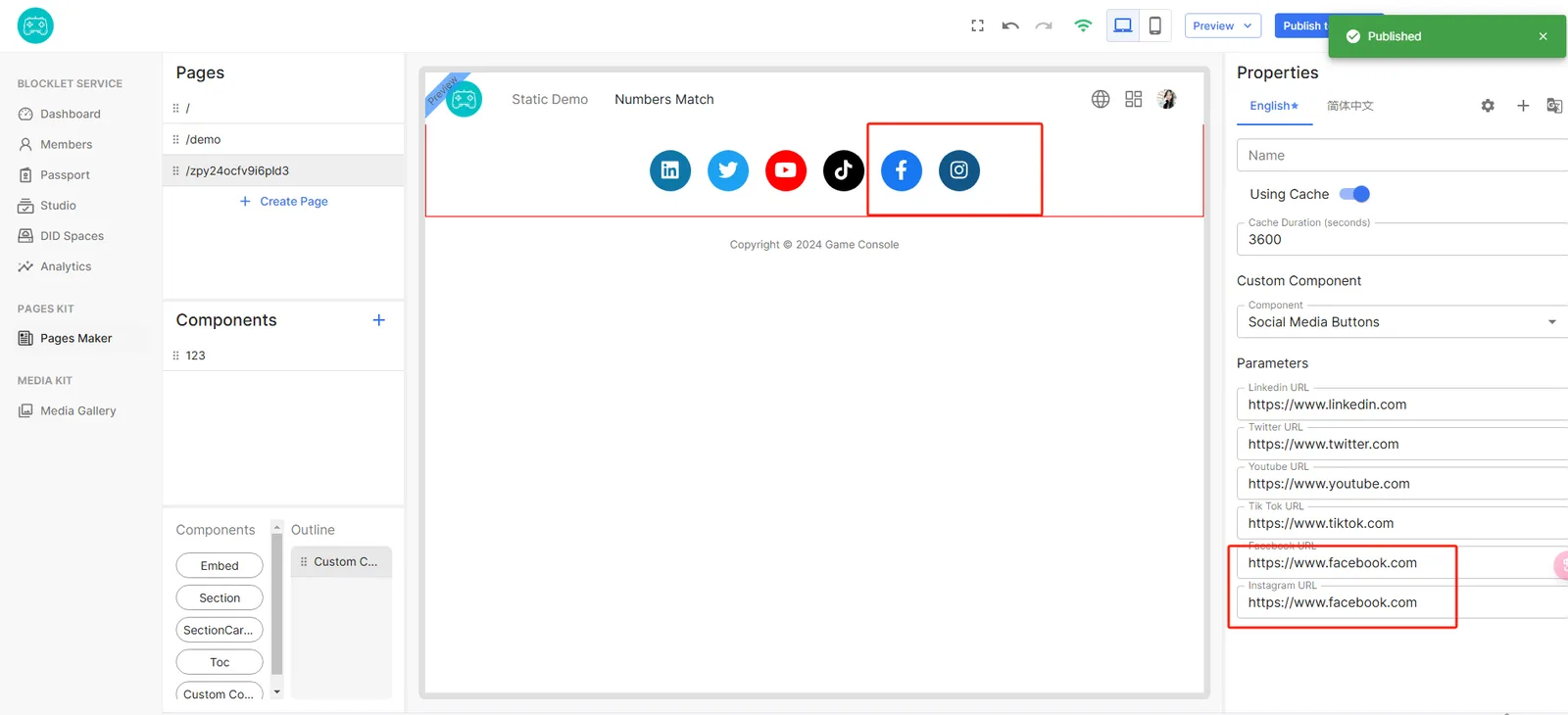Click the SectionCar... component button
The height and width of the screenshot is (715, 1568).
tap(220, 630)
